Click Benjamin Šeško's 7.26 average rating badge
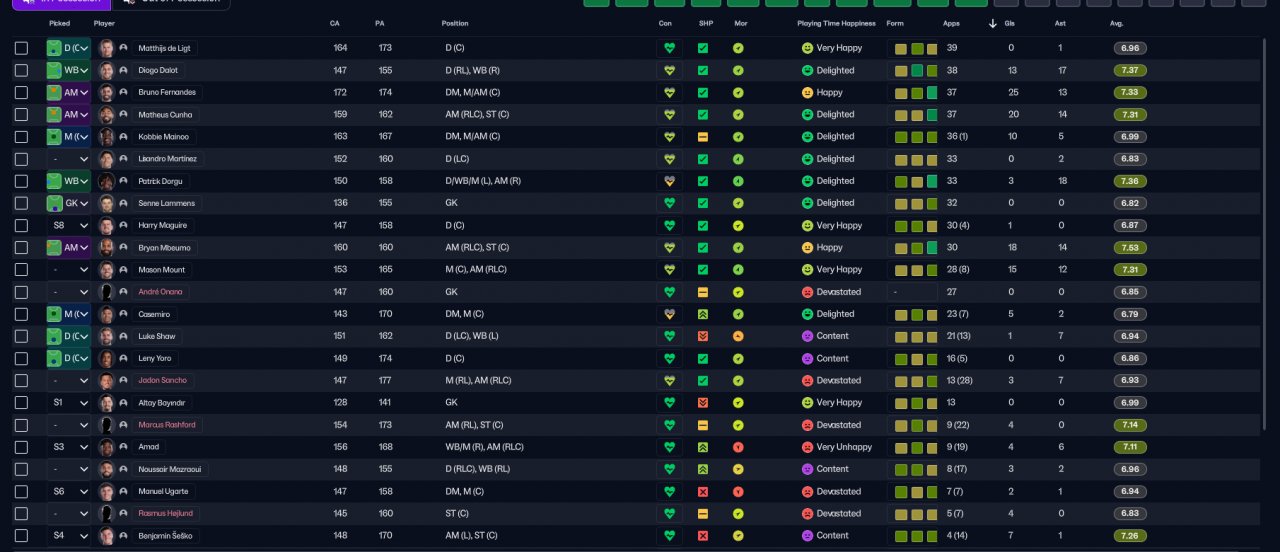The height and width of the screenshot is (552, 1280). click(x=1129, y=535)
